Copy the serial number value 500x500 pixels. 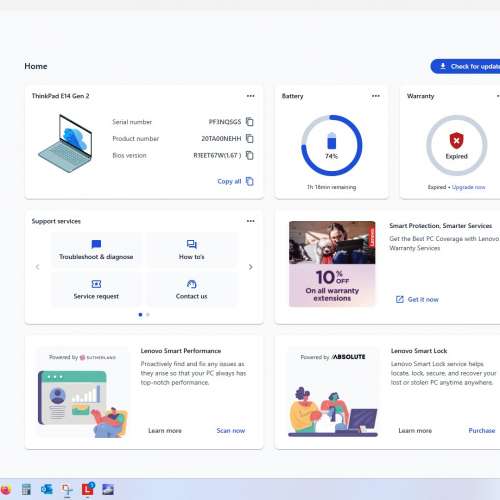pos(249,122)
